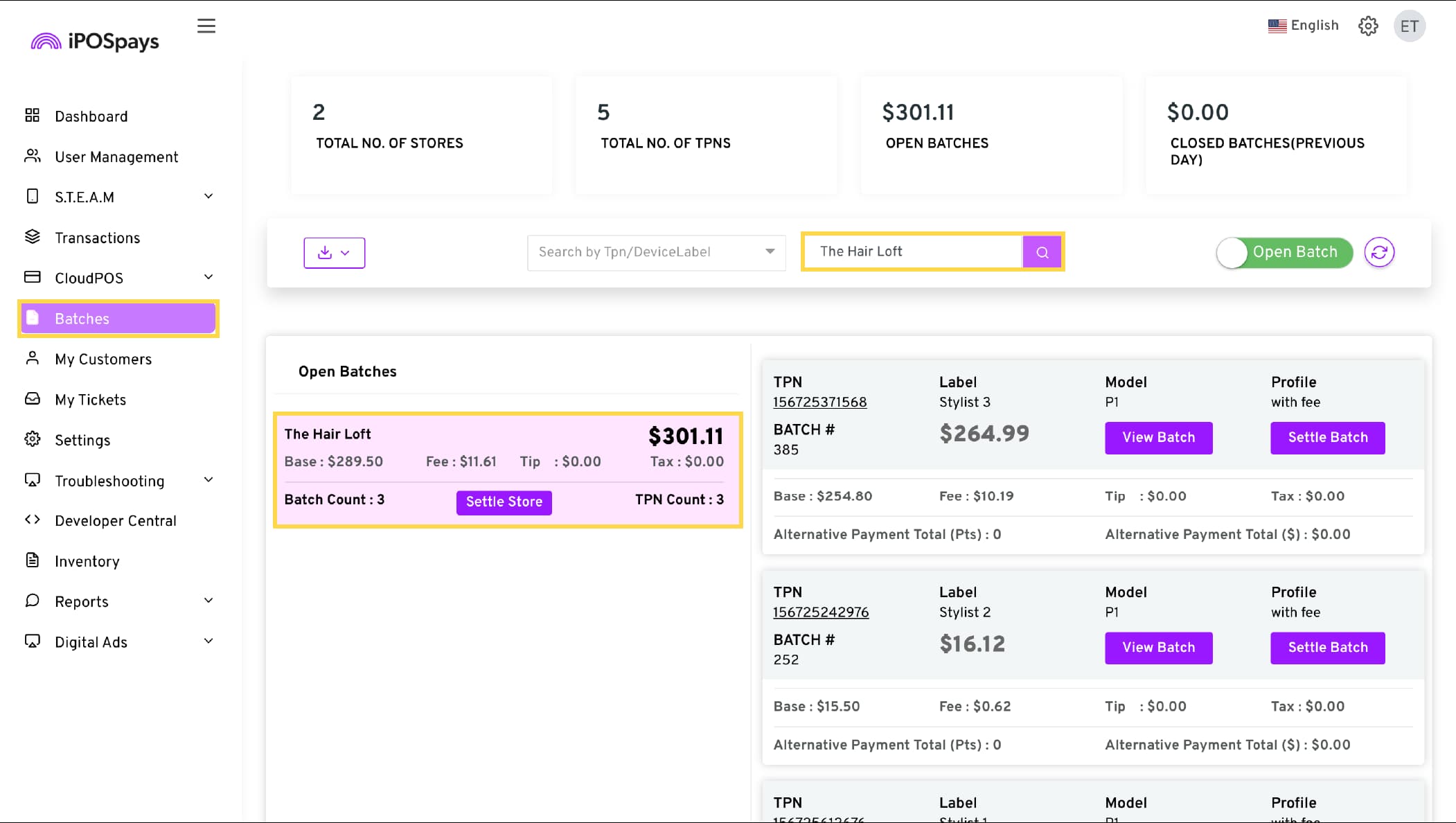This screenshot has height=823, width=1456.
Task: Open User Management in the sidebar
Action: point(116,157)
